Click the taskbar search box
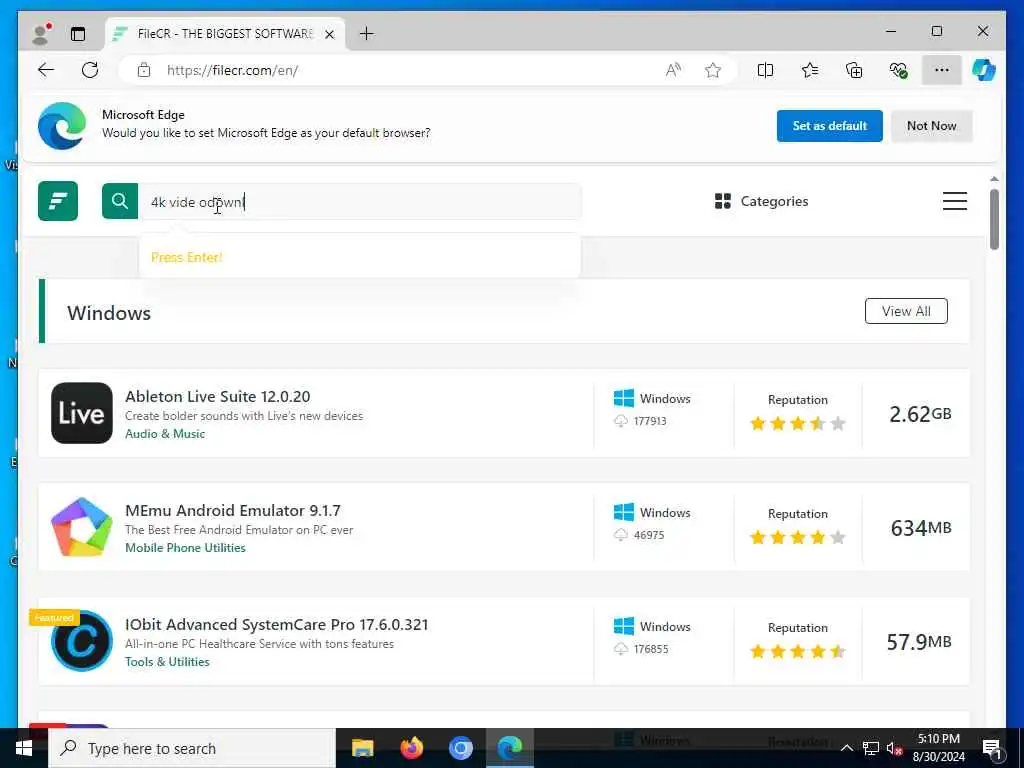Image resolution: width=1024 pixels, height=768 pixels. [x=192, y=748]
